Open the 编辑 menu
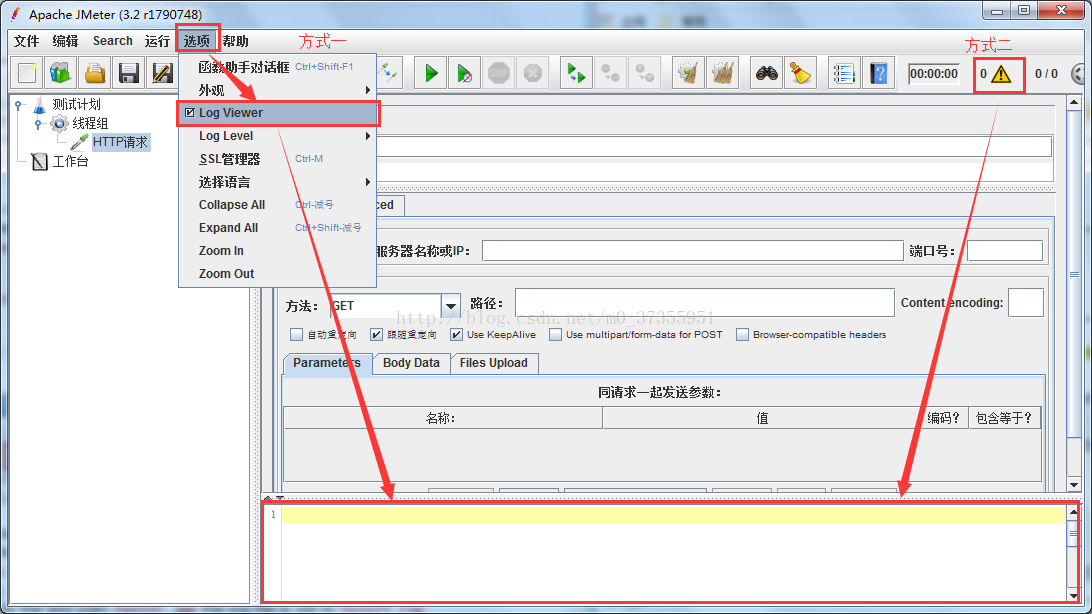Screen dimensions: 1092x614 (65, 41)
